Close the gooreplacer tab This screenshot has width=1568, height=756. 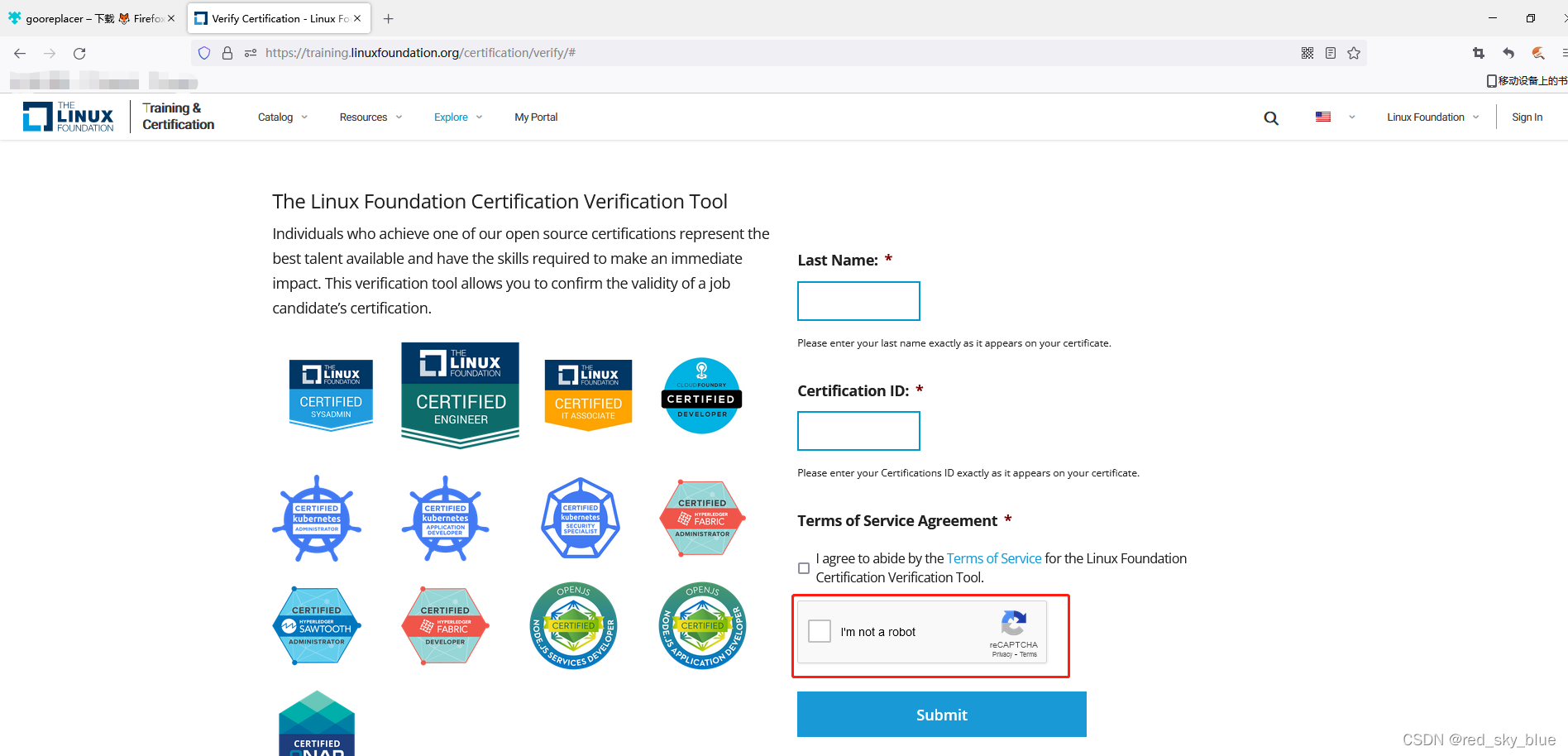[x=171, y=18]
